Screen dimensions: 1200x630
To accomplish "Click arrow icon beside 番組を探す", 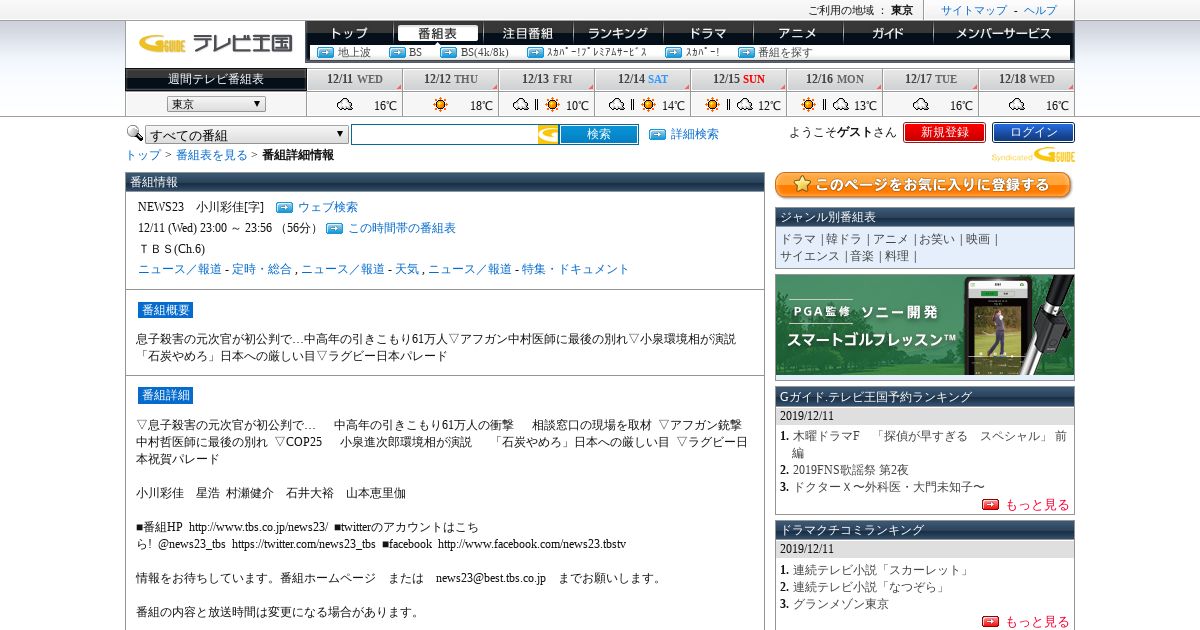I will tap(746, 52).
